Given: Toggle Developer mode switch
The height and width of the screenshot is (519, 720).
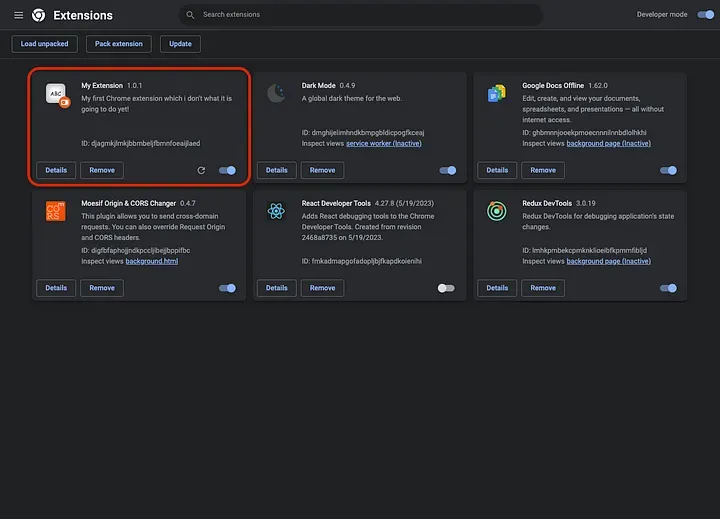Looking at the screenshot, I should 706,15.
